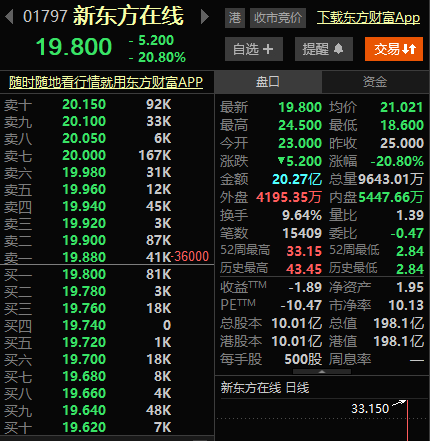Click the 港 market tag
Image resolution: width=430 pixels, height=441 pixels.
(x=235, y=18)
